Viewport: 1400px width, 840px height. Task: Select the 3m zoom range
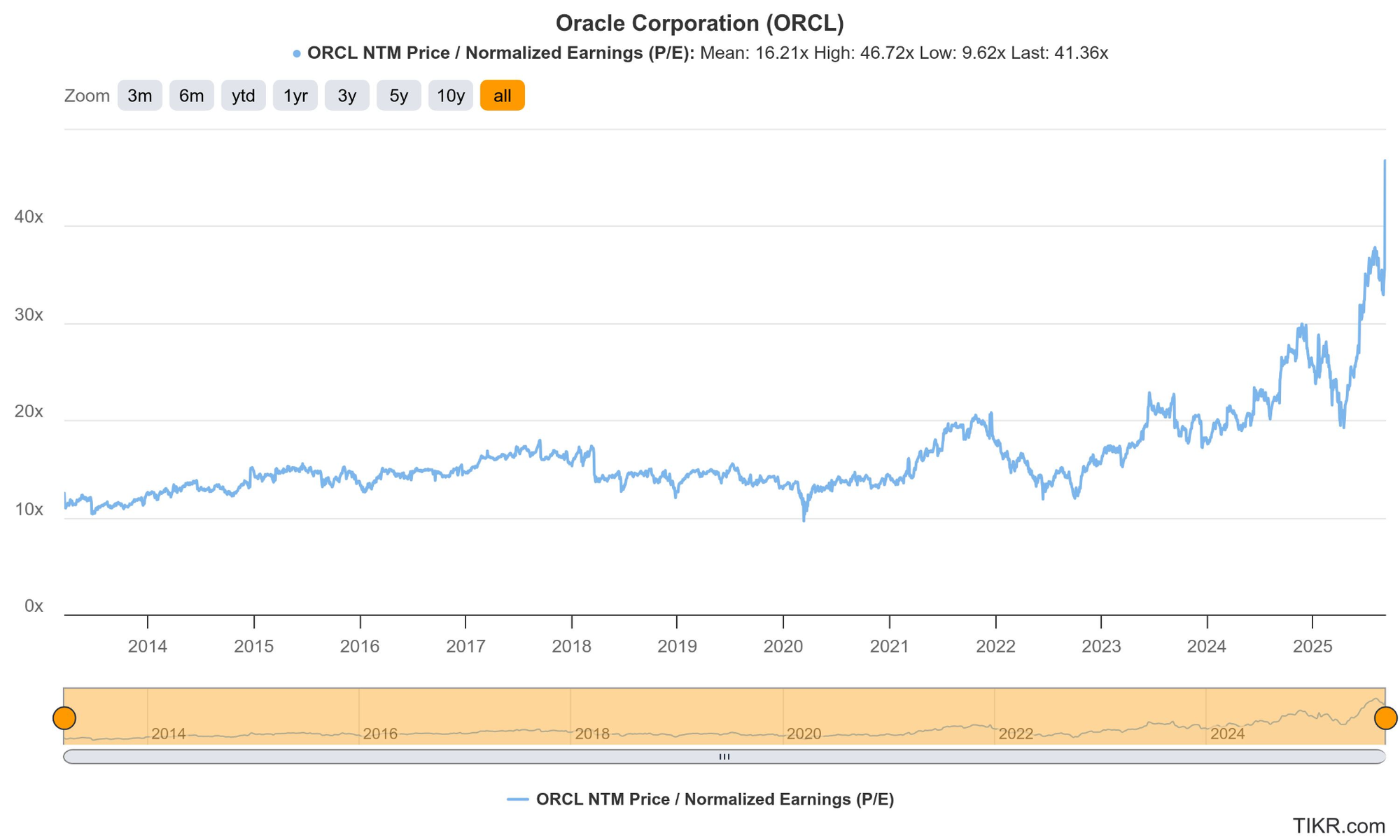139,96
